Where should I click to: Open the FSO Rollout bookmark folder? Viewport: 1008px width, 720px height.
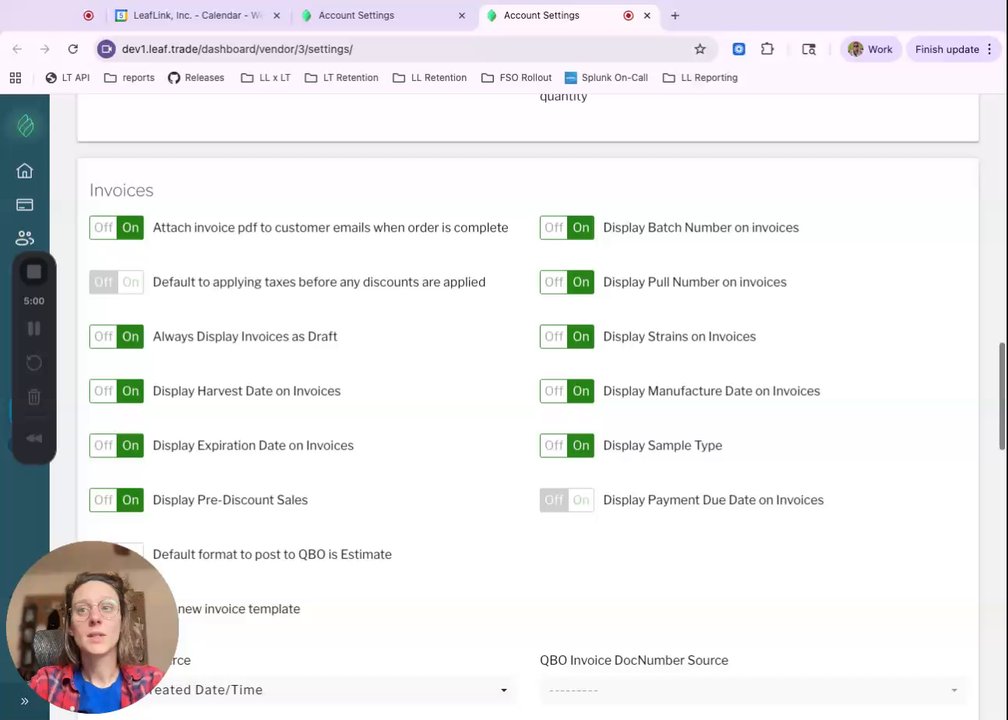pyautogui.click(x=517, y=78)
